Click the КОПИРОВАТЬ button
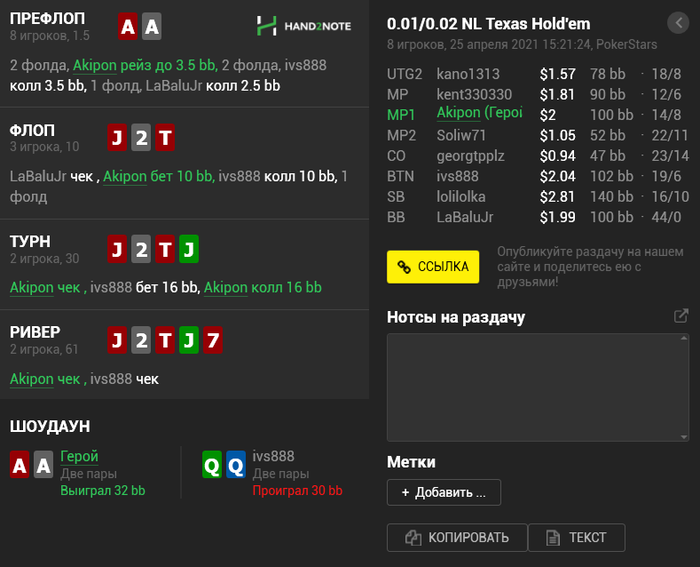700x567 pixels. pos(457,538)
